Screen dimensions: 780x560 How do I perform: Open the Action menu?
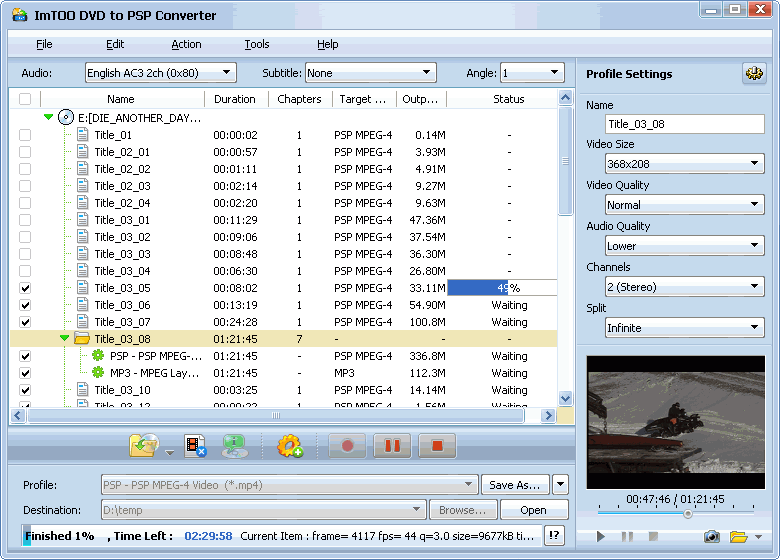point(186,44)
